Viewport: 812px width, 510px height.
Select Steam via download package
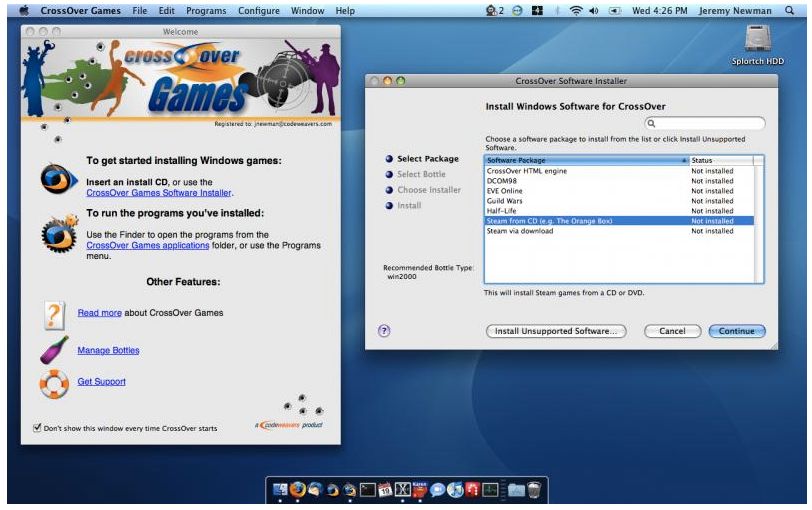619,231
